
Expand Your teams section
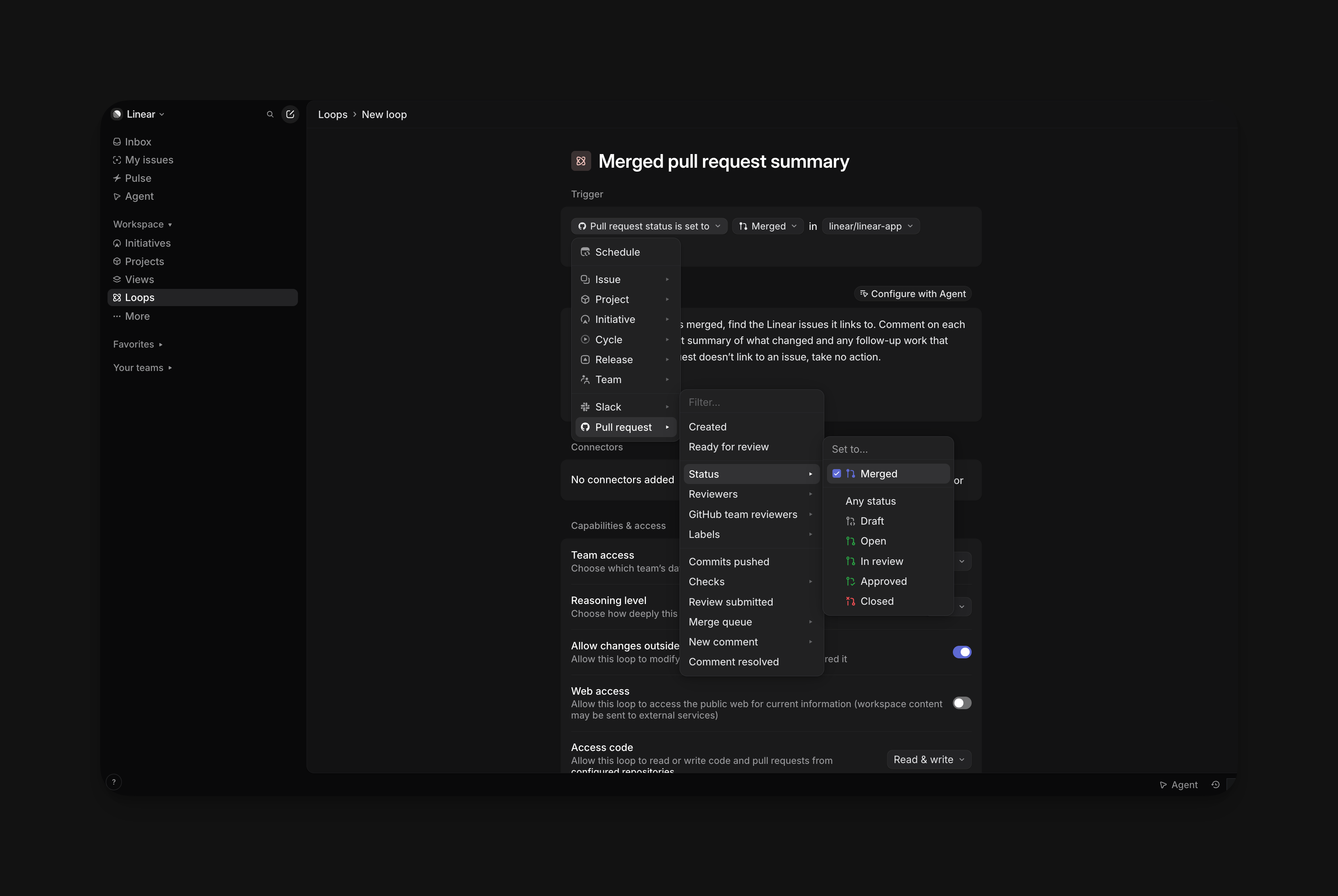pyautogui.click(x=142, y=367)
